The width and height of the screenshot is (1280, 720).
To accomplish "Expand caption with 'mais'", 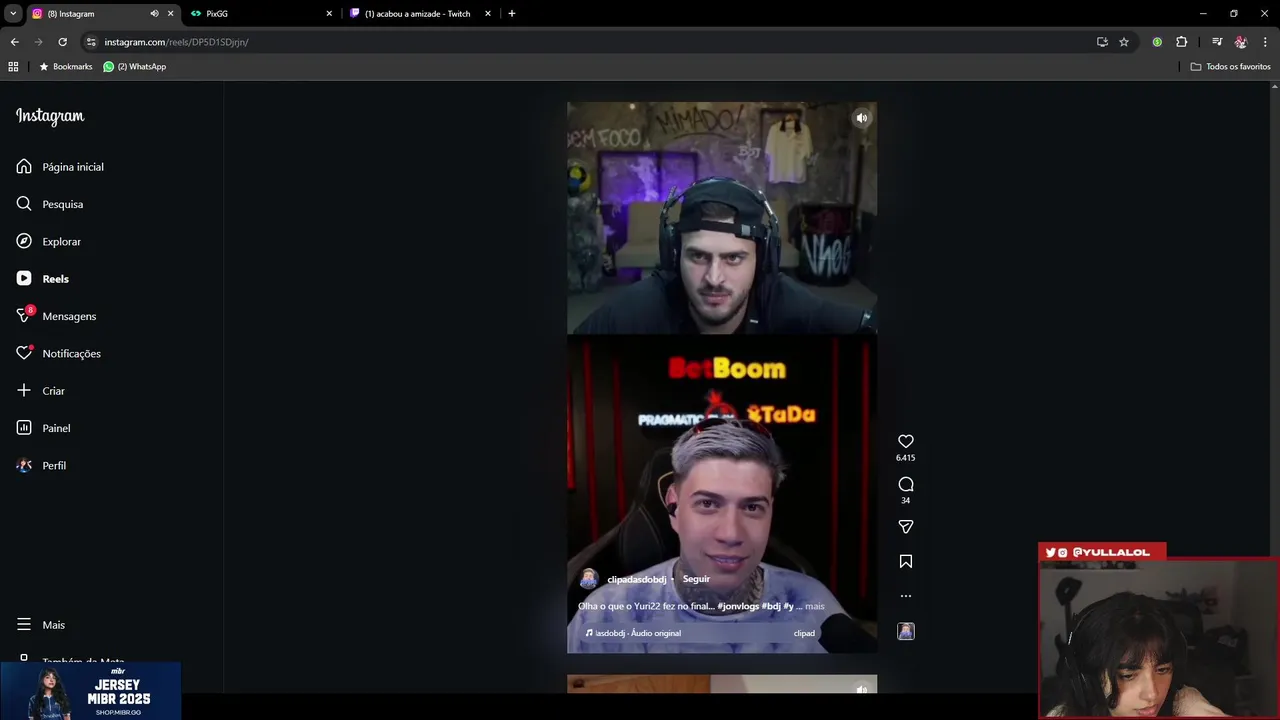I will [x=815, y=606].
